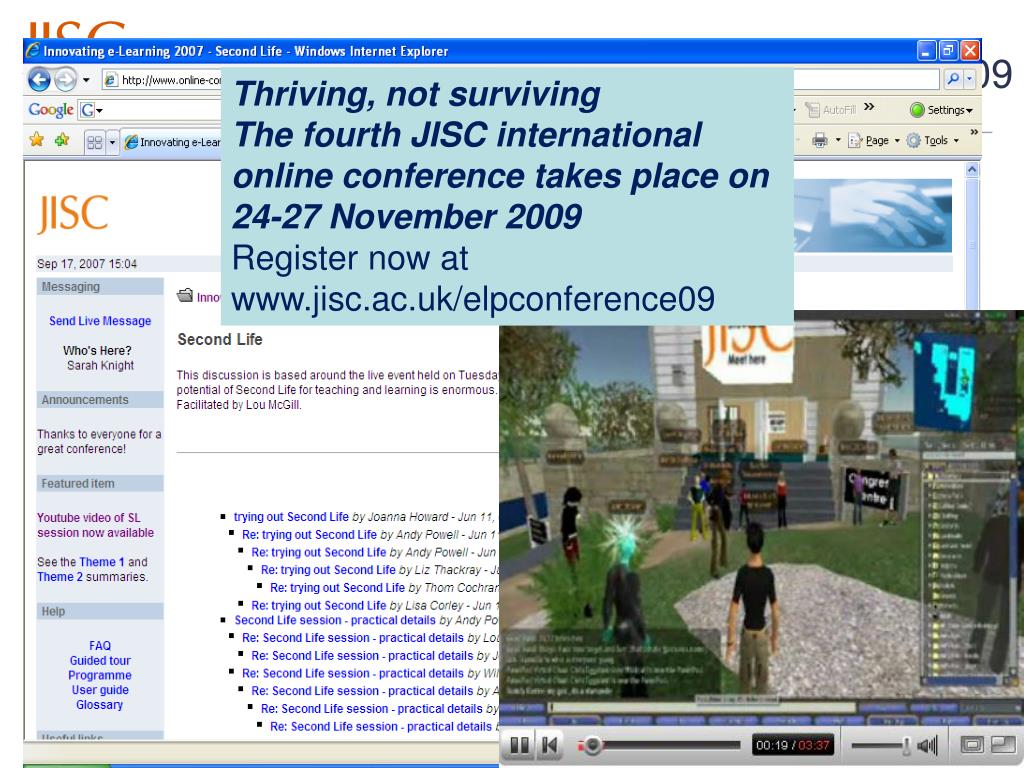The image size is (1024, 768).
Task: Pause the Second Life video
Action: pos(519,744)
